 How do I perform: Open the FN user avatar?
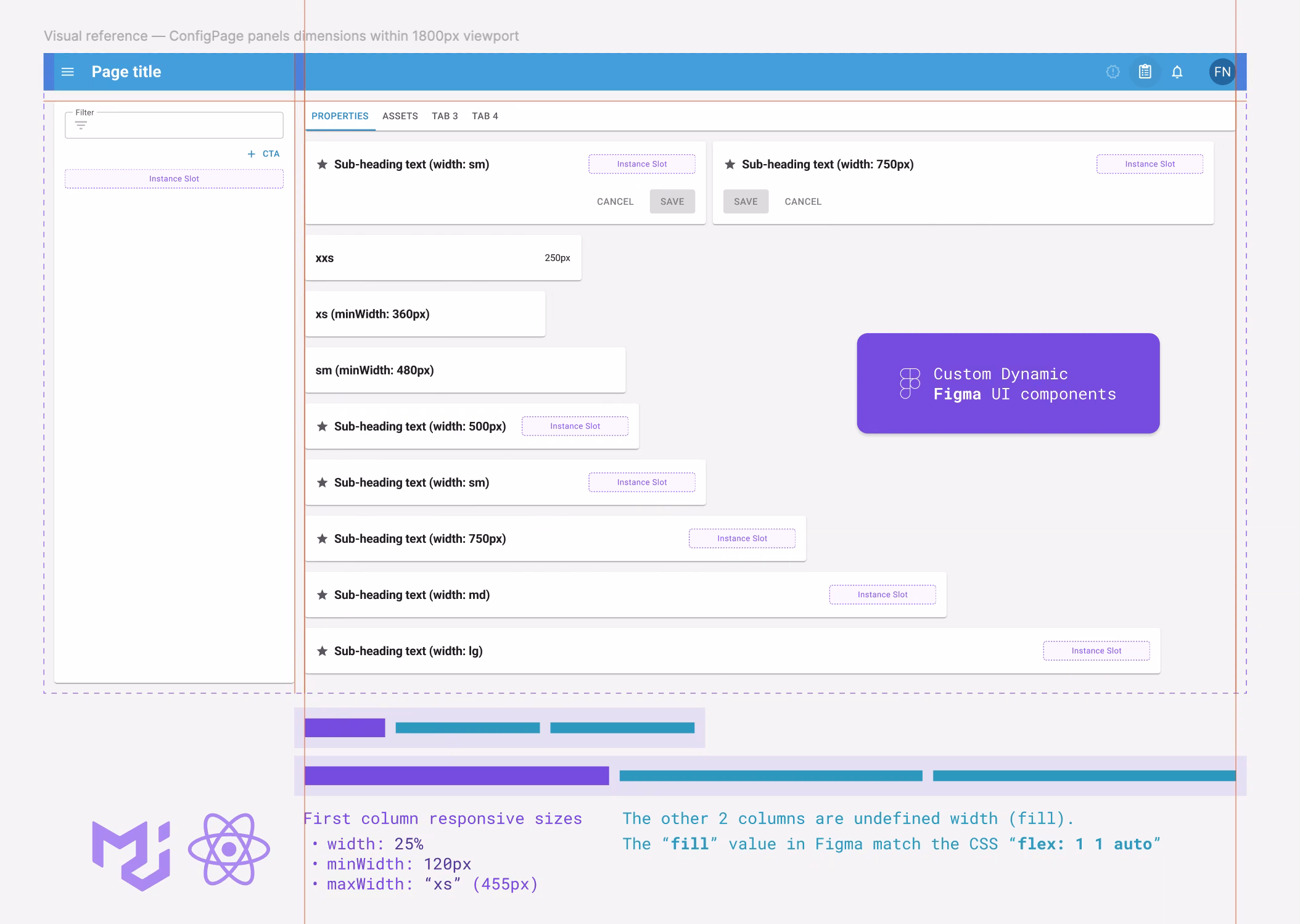pyautogui.click(x=1222, y=72)
